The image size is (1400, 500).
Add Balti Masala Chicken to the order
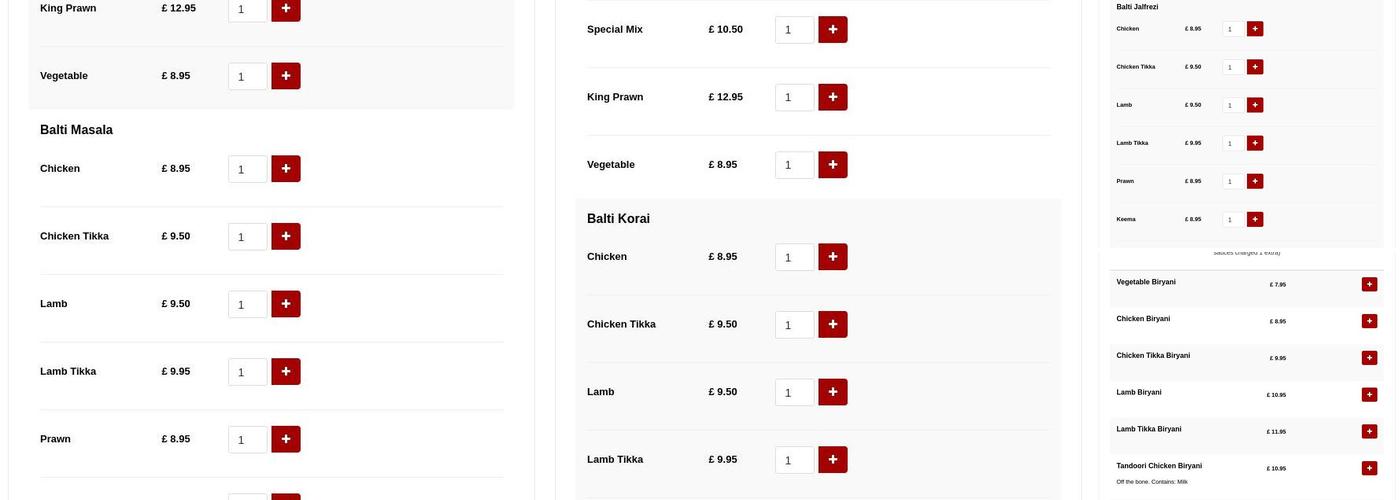(286, 169)
